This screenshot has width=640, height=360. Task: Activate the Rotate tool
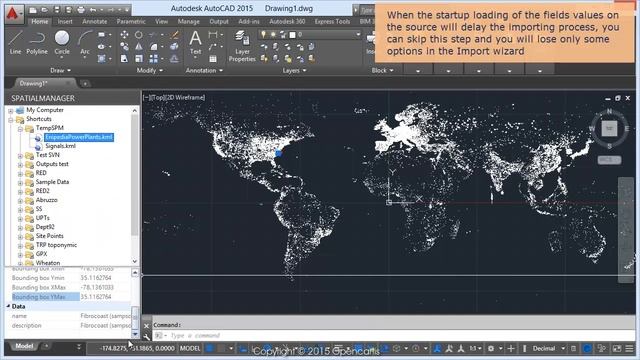(139, 35)
